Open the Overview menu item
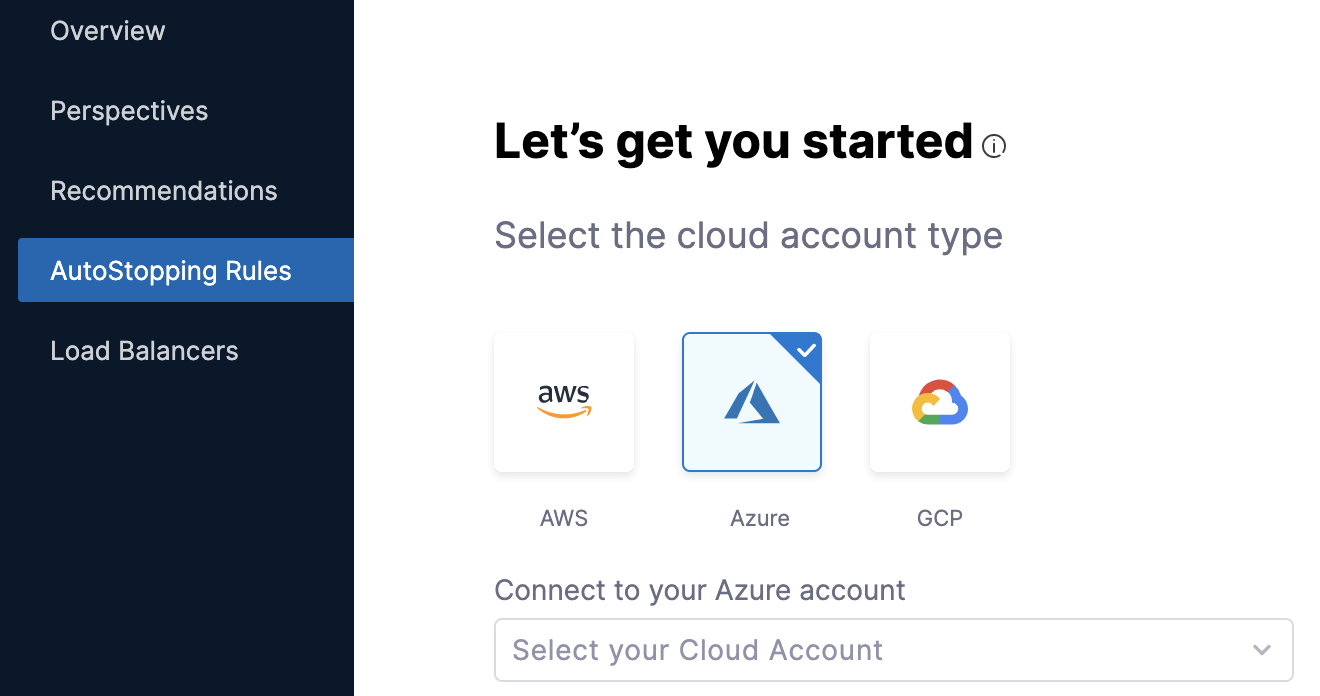Viewport: 1320px width, 696px height. click(108, 31)
